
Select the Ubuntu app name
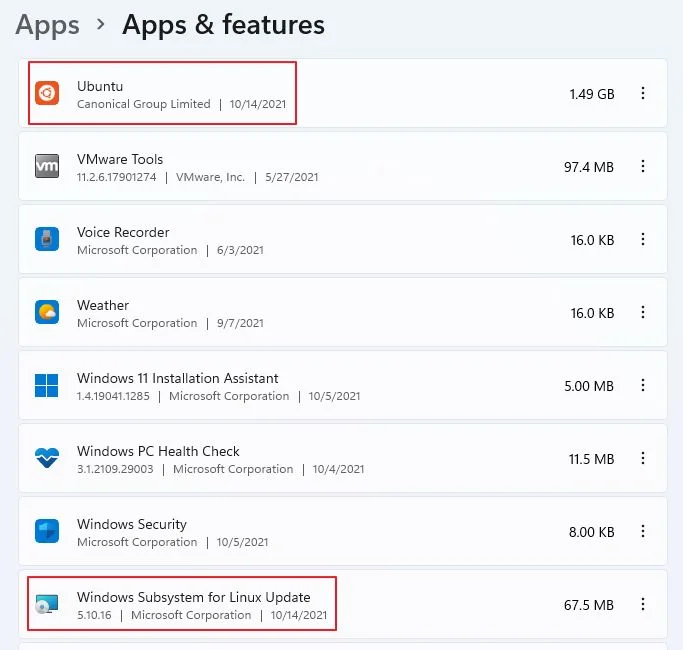[100, 86]
